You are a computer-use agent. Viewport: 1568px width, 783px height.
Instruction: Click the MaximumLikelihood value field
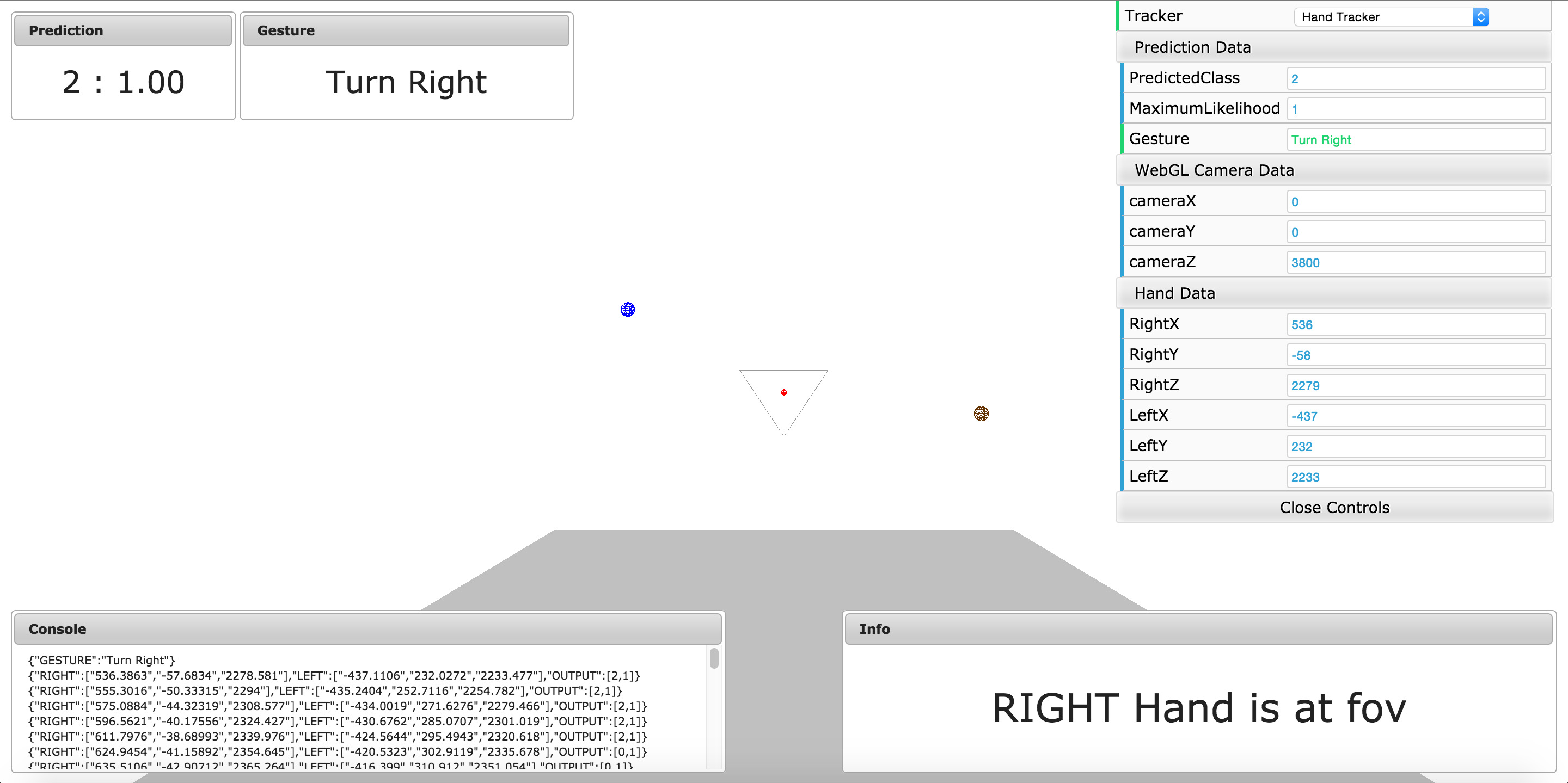[1415, 109]
